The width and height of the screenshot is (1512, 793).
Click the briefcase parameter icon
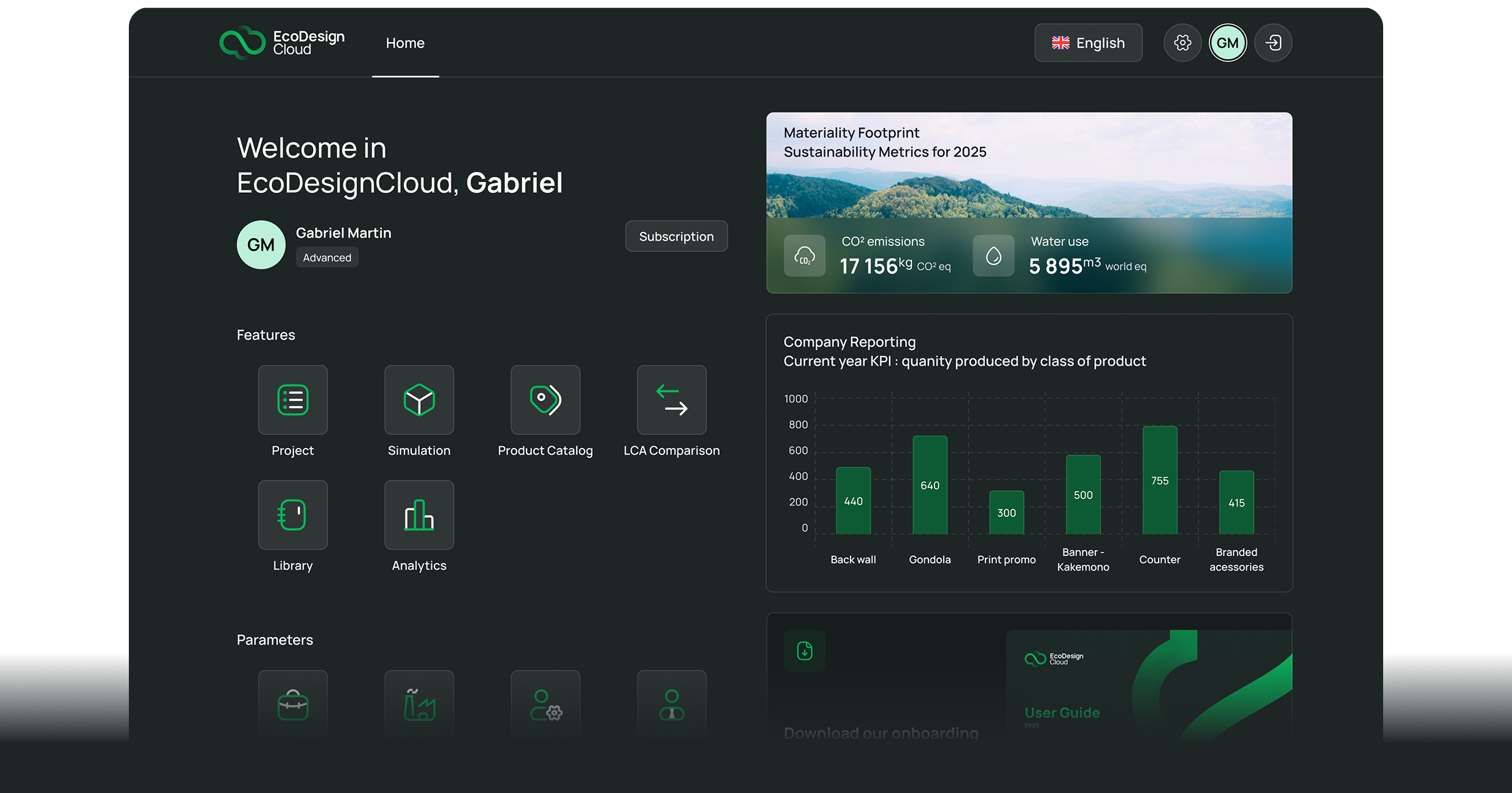coord(293,705)
